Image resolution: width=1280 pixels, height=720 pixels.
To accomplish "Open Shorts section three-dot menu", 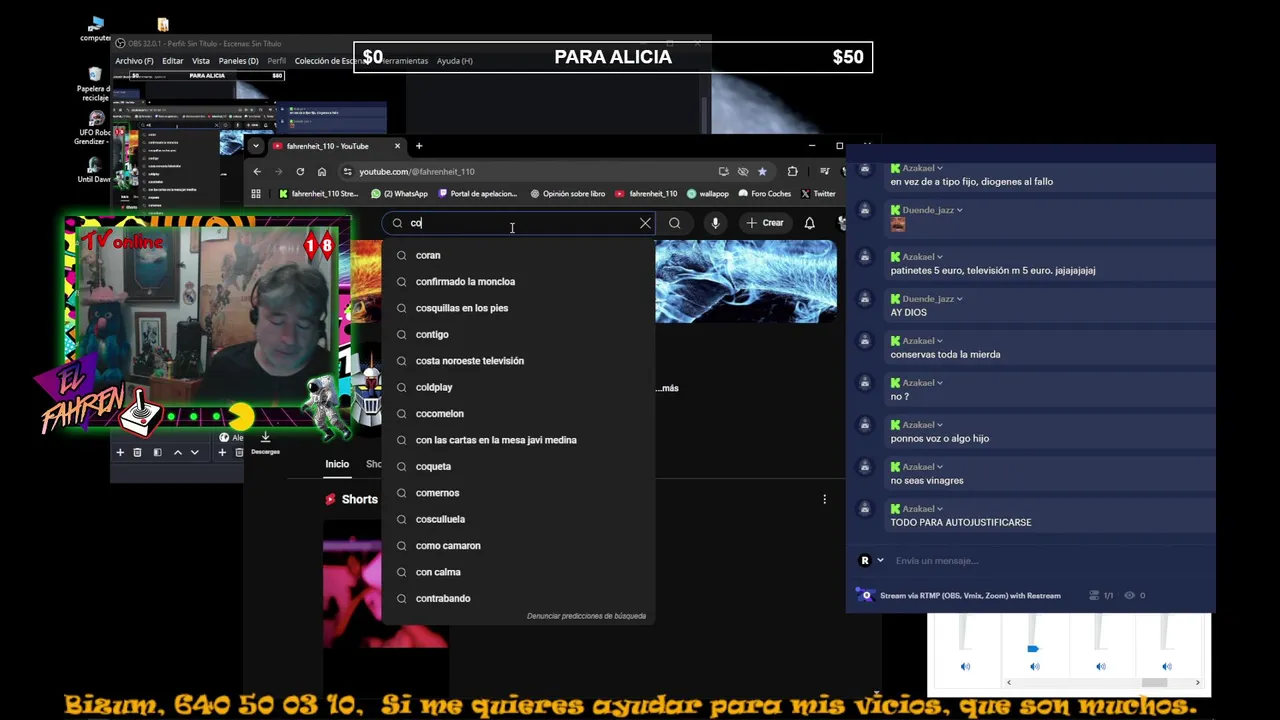I will [825, 499].
